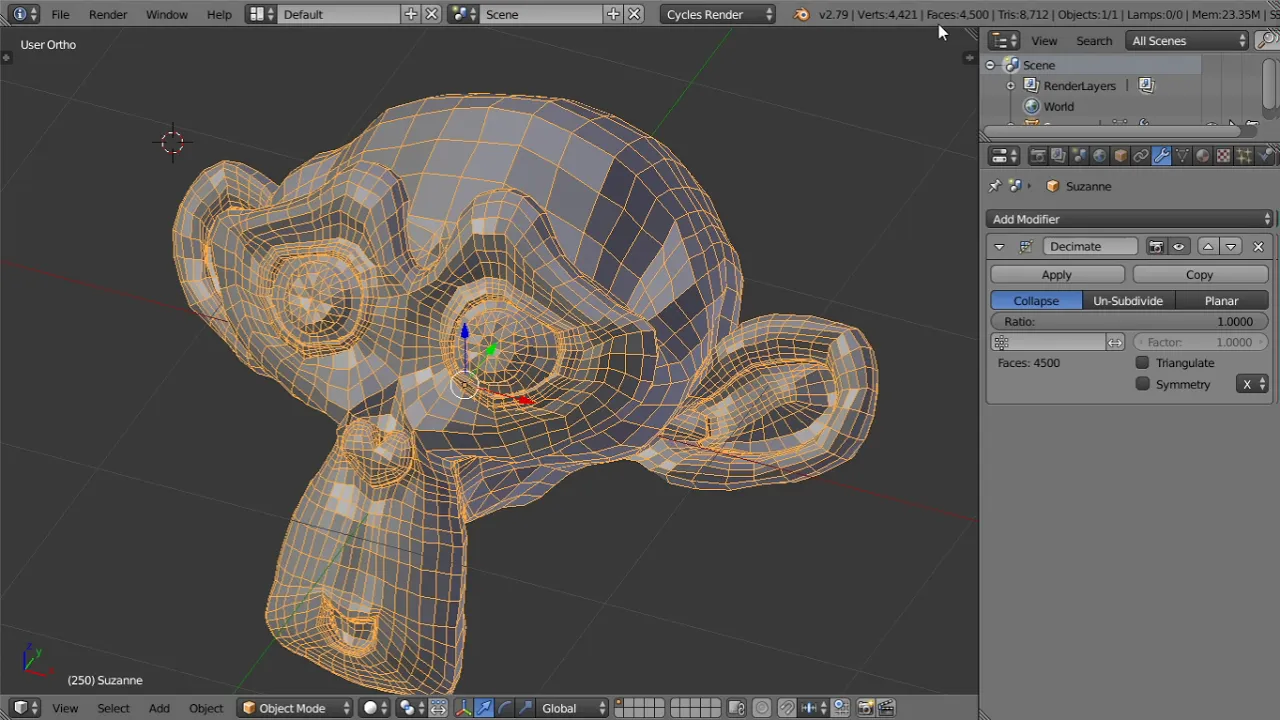
Task: Collapse the Decimate modifier panel triangle
Action: tap(999, 247)
